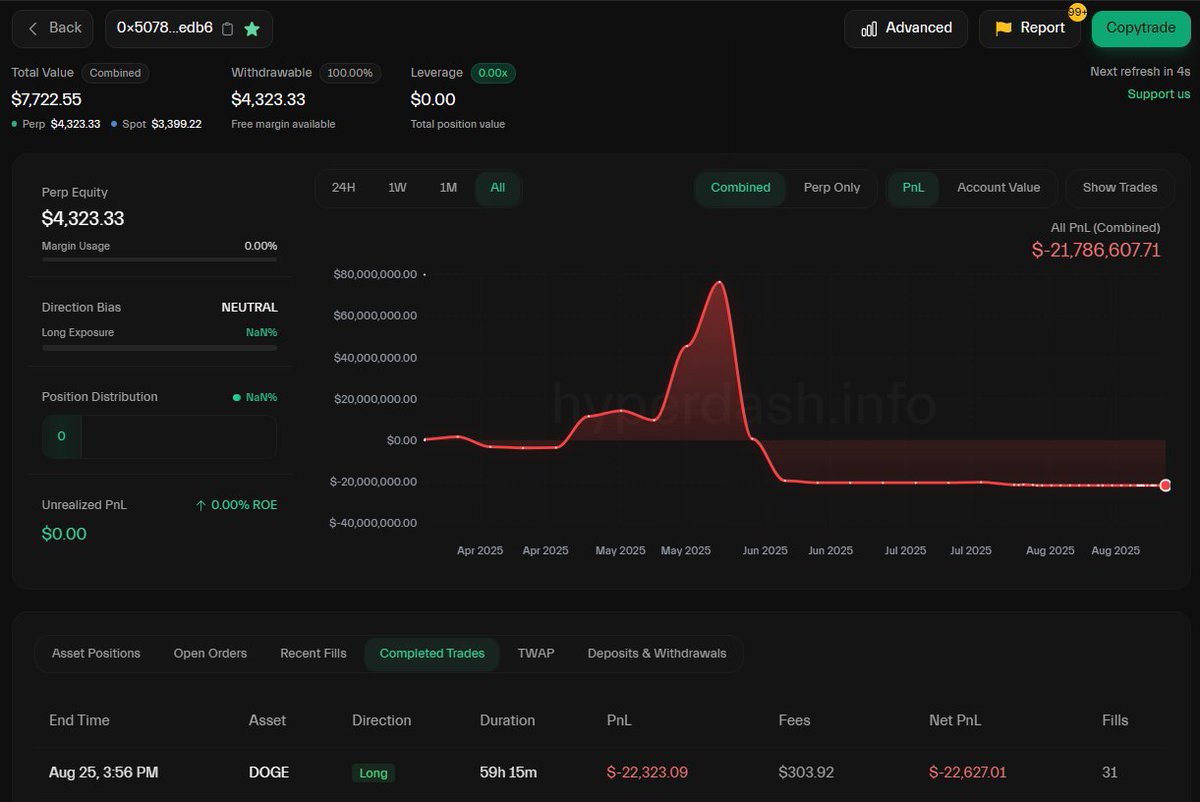Sort by Direction column header
The height and width of the screenshot is (802, 1200).
[x=382, y=721]
